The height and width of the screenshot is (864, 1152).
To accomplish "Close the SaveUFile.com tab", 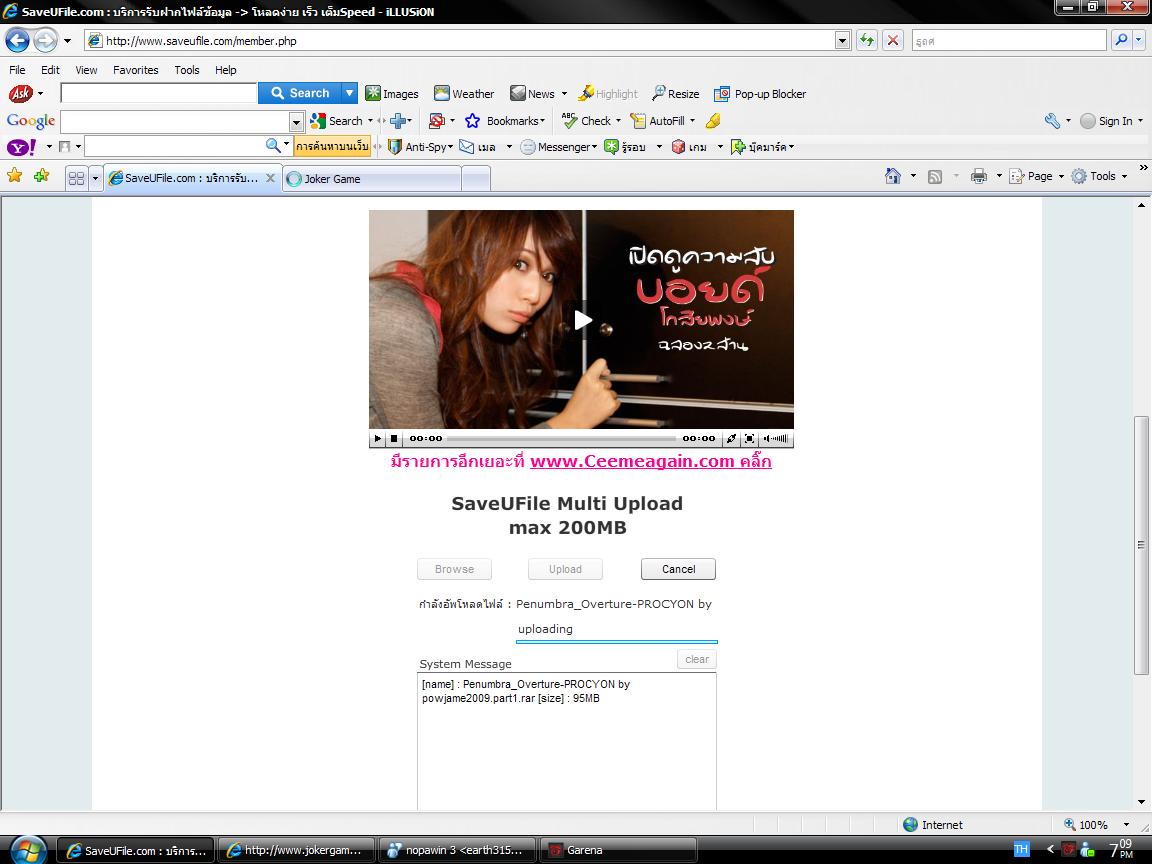I will [270, 178].
